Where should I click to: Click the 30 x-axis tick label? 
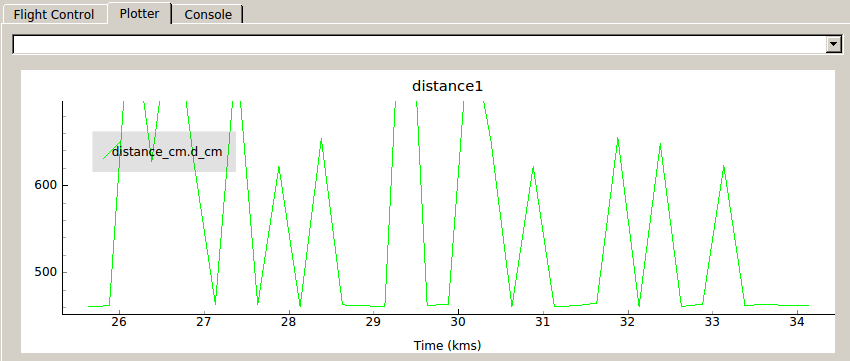pos(459,322)
